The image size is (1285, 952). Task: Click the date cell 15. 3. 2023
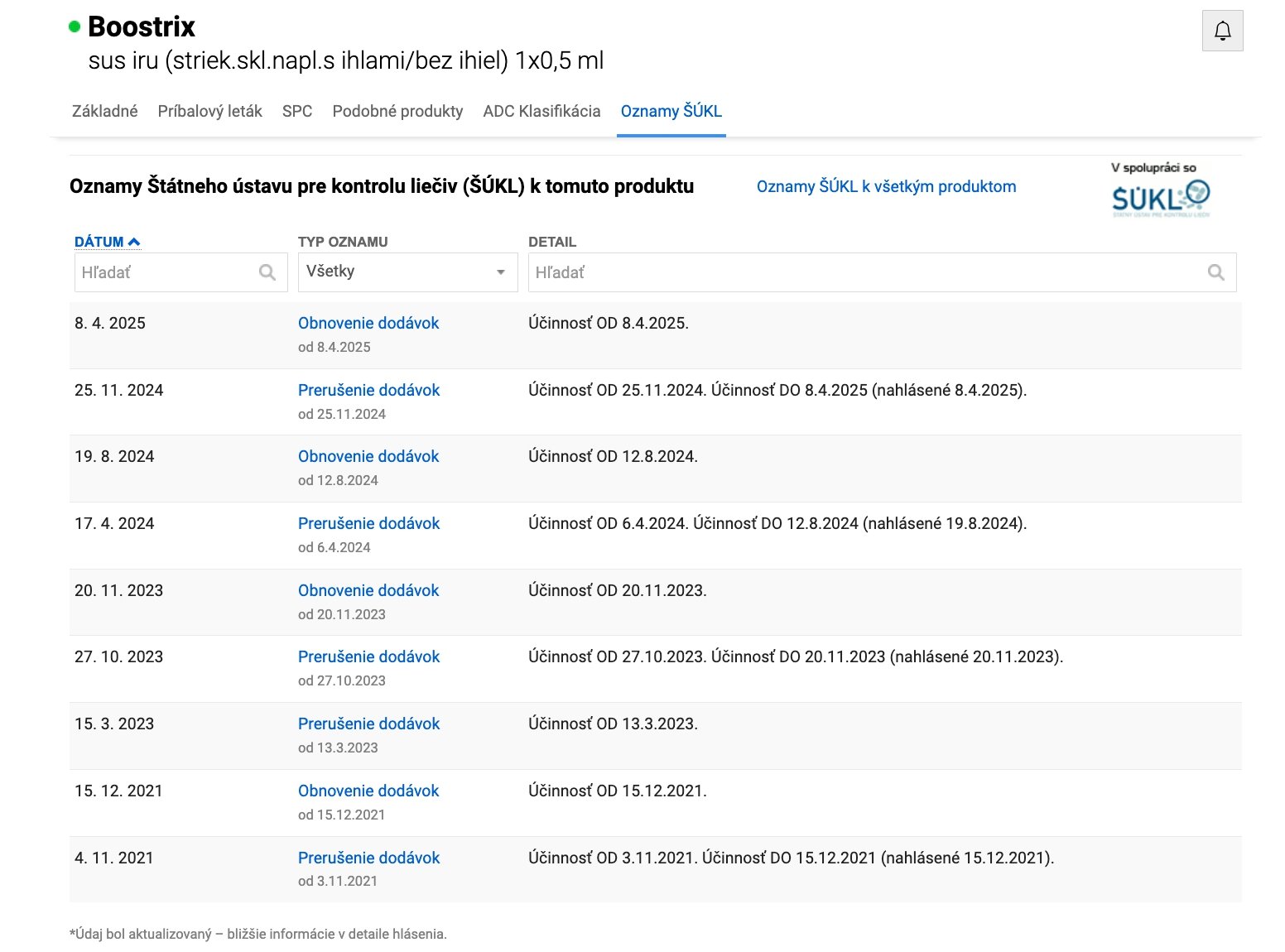tap(114, 724)
